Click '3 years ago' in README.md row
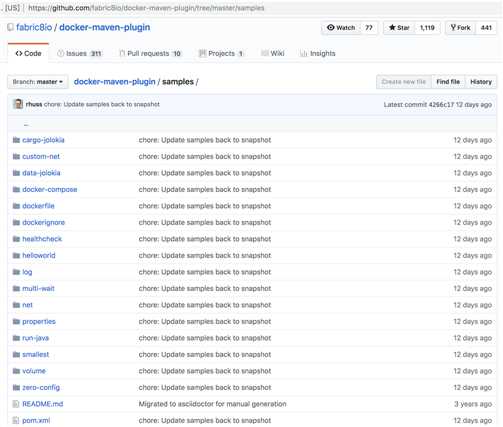The height and width of the screenshot is (427, 503). tap(473, 404)
